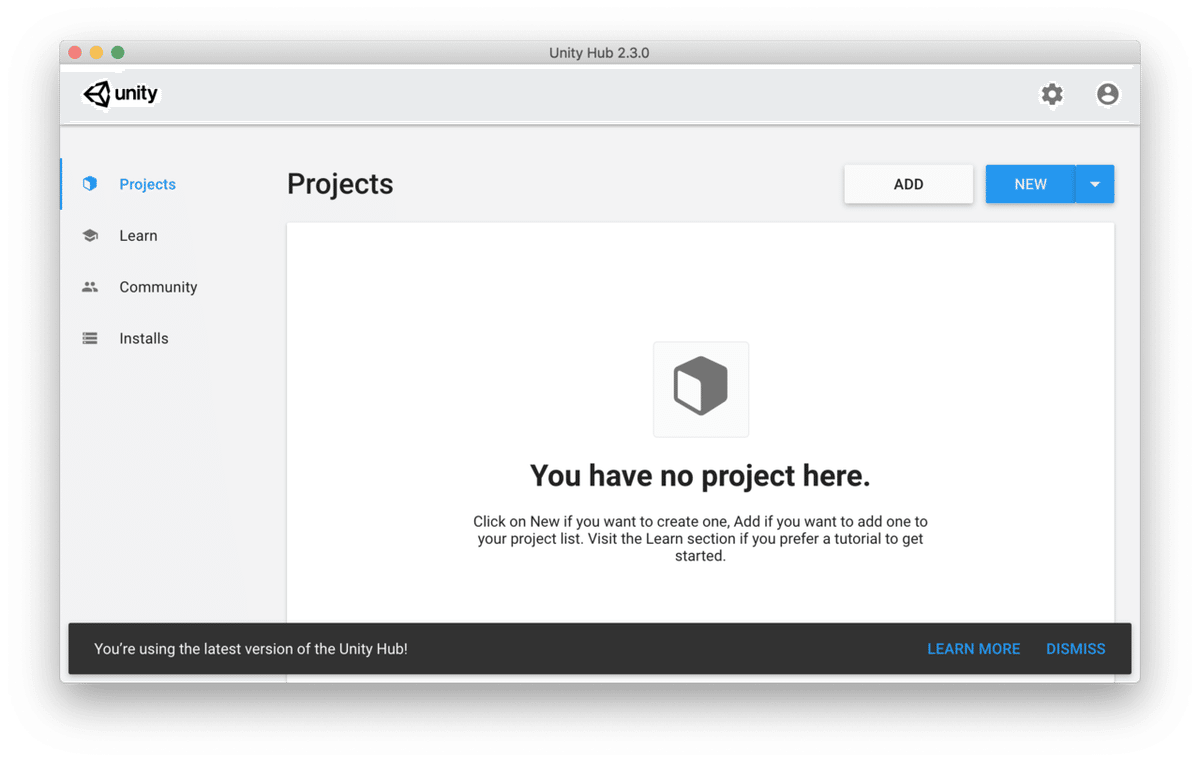The image size is (1200, 762).
Task: Maximize window with green button
Action: 118,53
